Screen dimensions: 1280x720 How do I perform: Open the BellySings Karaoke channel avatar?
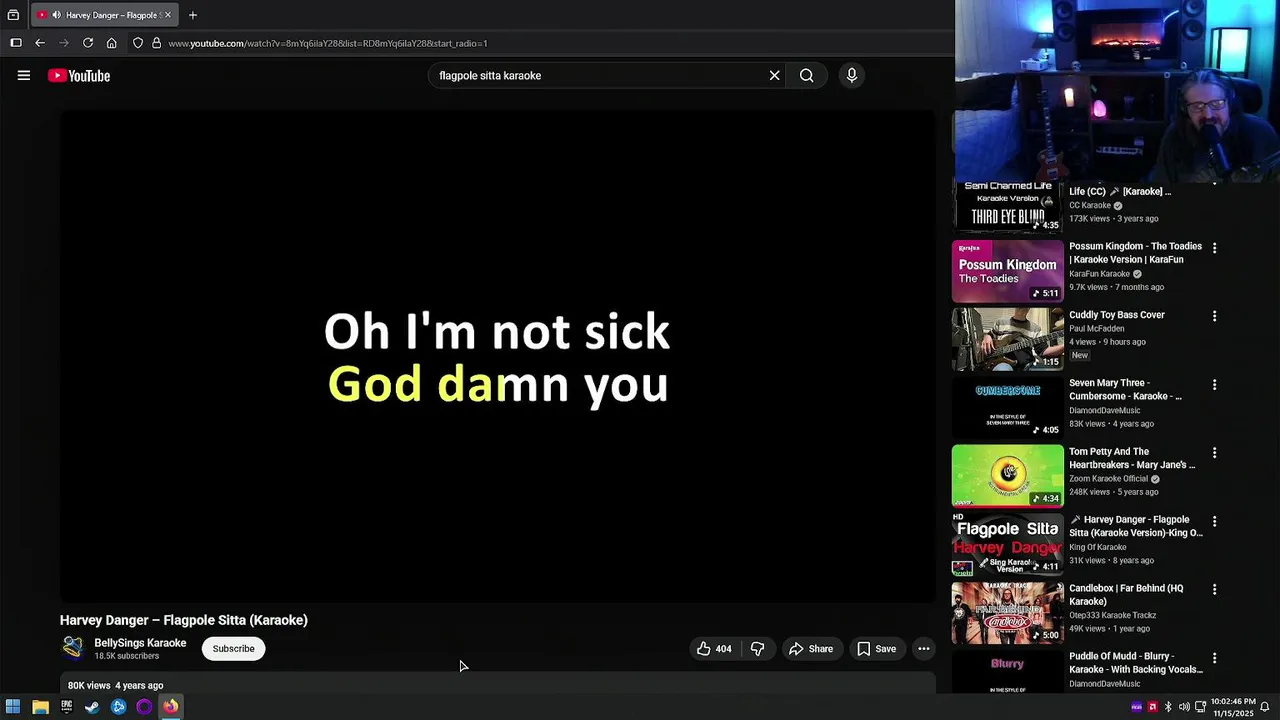point(73,648)
